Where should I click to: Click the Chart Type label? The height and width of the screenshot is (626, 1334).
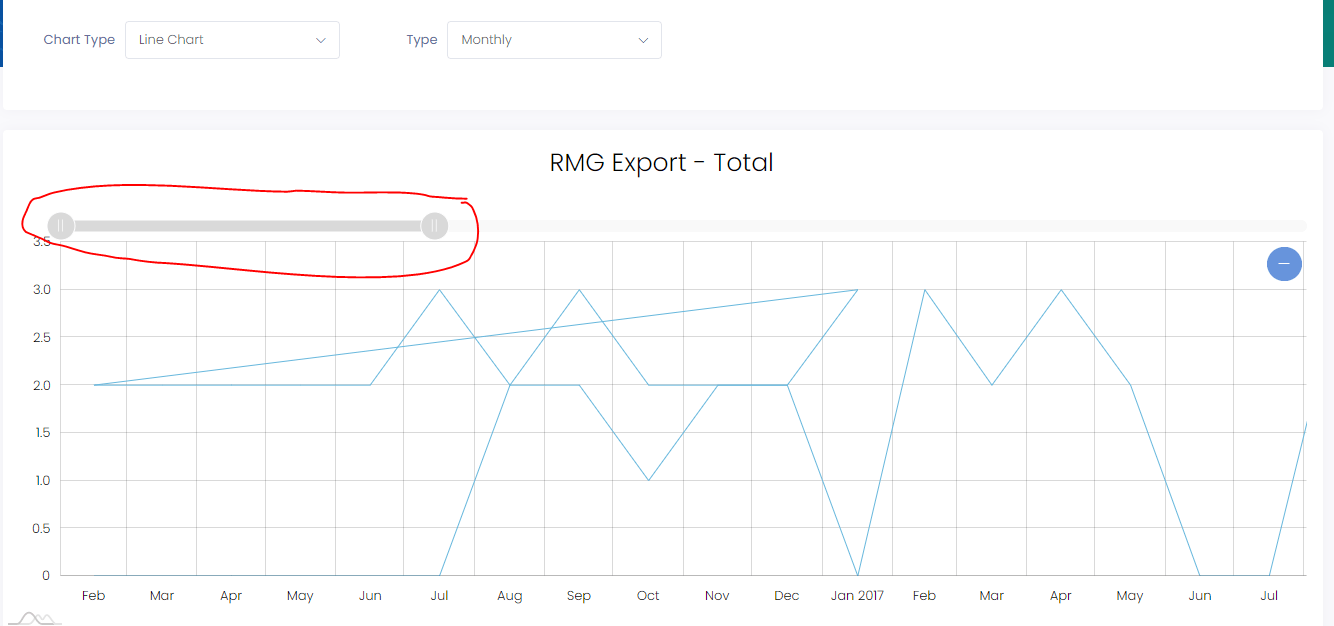click(x=79, y=40)
